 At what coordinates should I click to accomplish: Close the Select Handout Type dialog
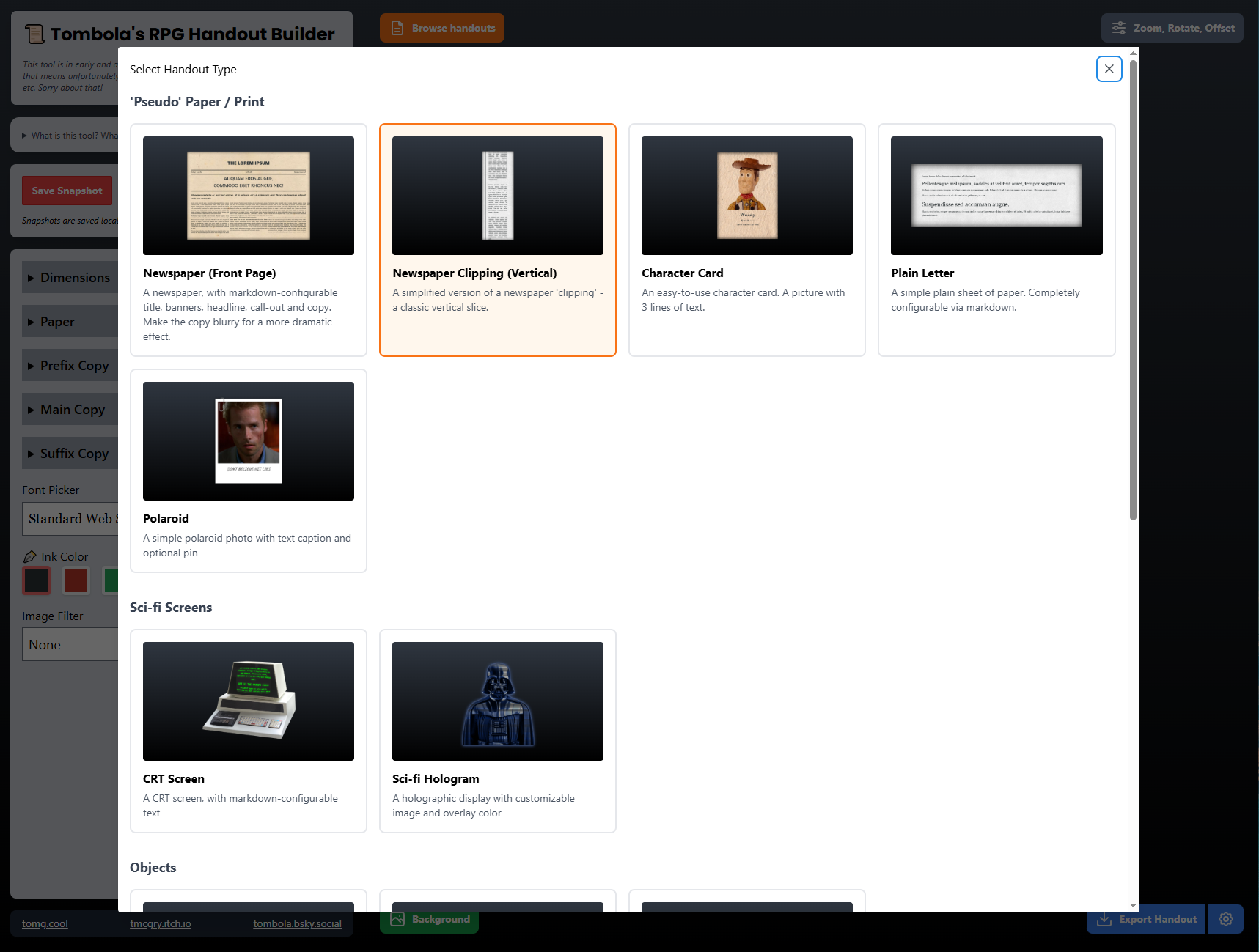(1109, 69)
